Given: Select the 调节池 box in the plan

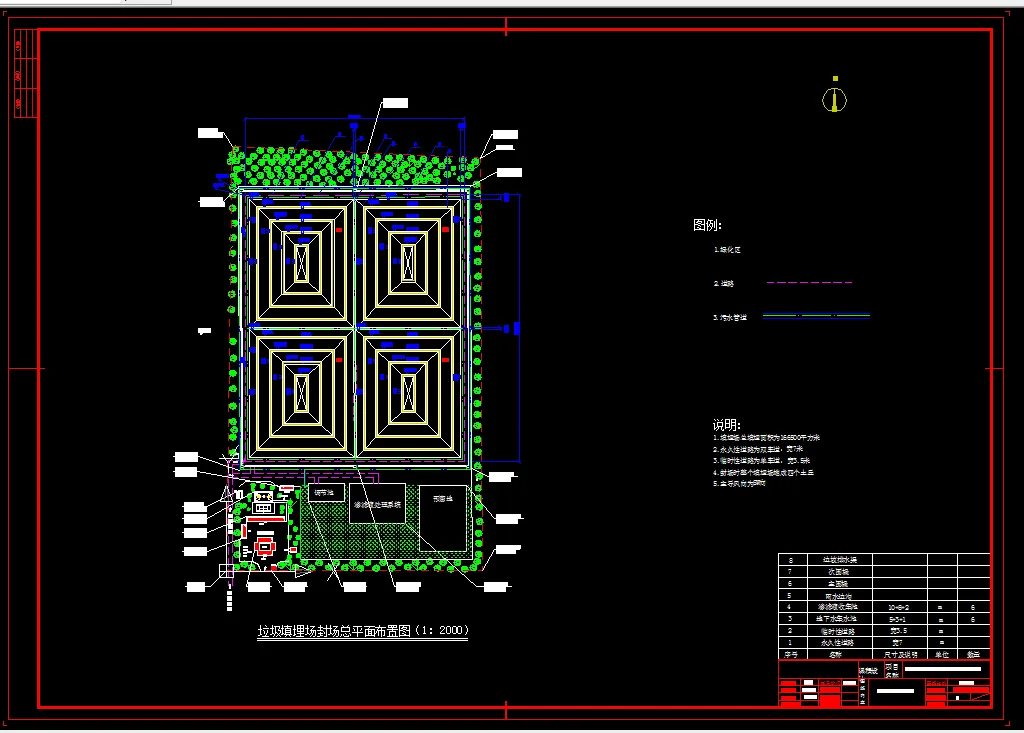Looking at the screenshot, I should point(326,493).
